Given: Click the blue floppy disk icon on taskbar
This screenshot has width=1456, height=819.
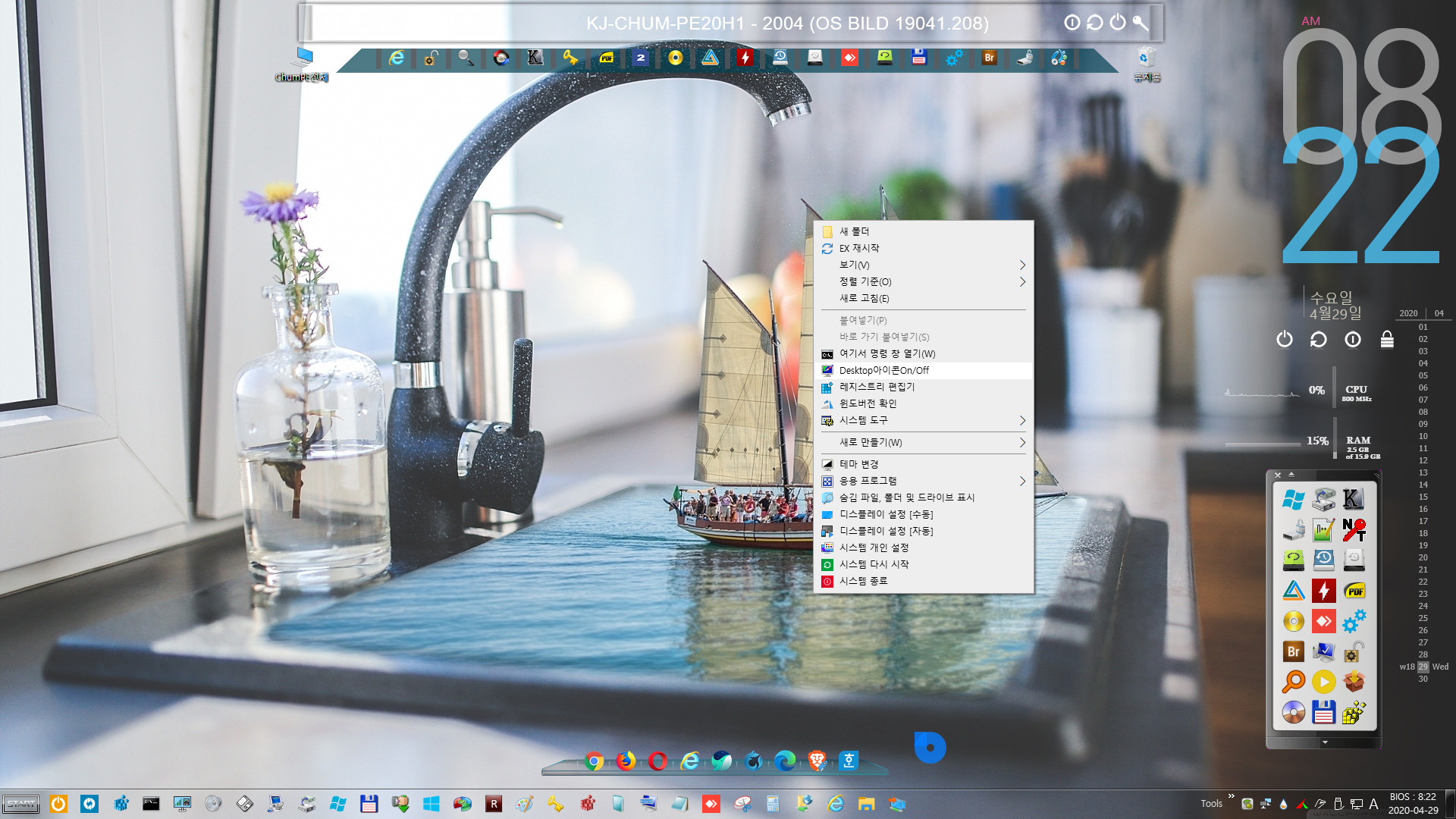Looking at the screenshot, I should pos(369,804).
